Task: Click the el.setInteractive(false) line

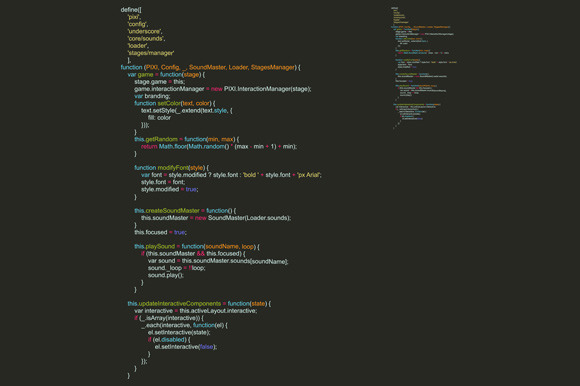Action: (186, 347)
